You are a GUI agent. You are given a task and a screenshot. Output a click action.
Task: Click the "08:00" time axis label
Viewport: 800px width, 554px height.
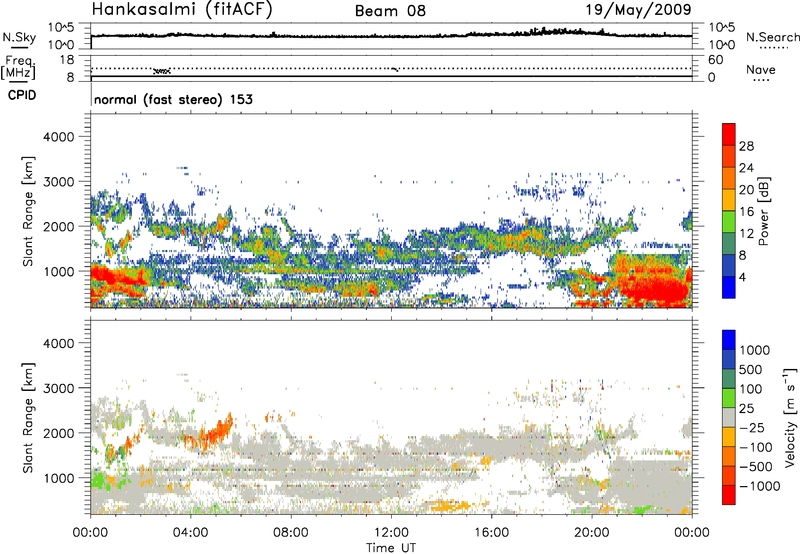291,533
